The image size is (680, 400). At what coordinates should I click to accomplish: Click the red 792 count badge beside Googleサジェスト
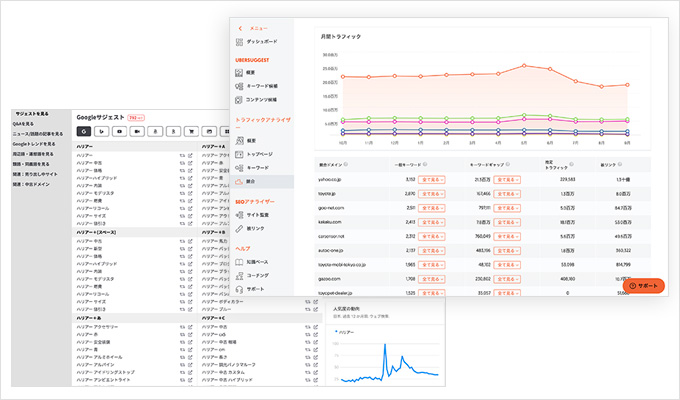tap(136, 118)
